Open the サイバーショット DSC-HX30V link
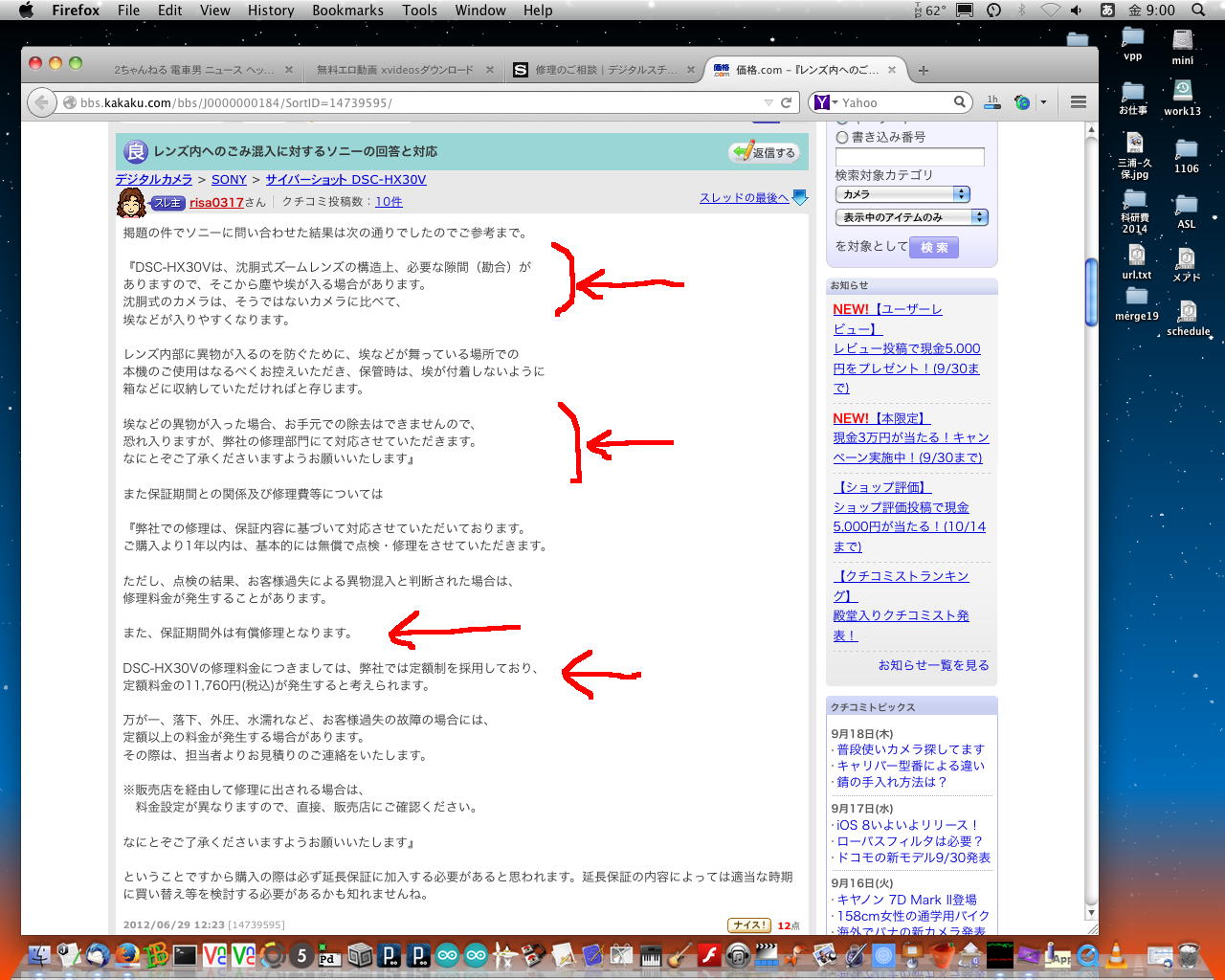 click(x=345, y=180)
